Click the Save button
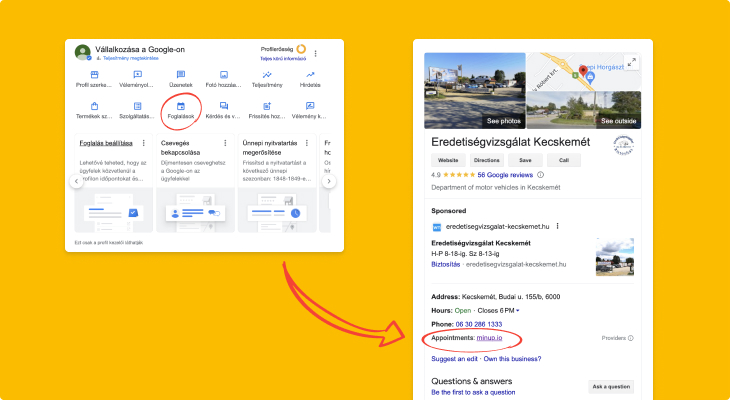Viewport: 730px width, 400px height. point(525,160)
